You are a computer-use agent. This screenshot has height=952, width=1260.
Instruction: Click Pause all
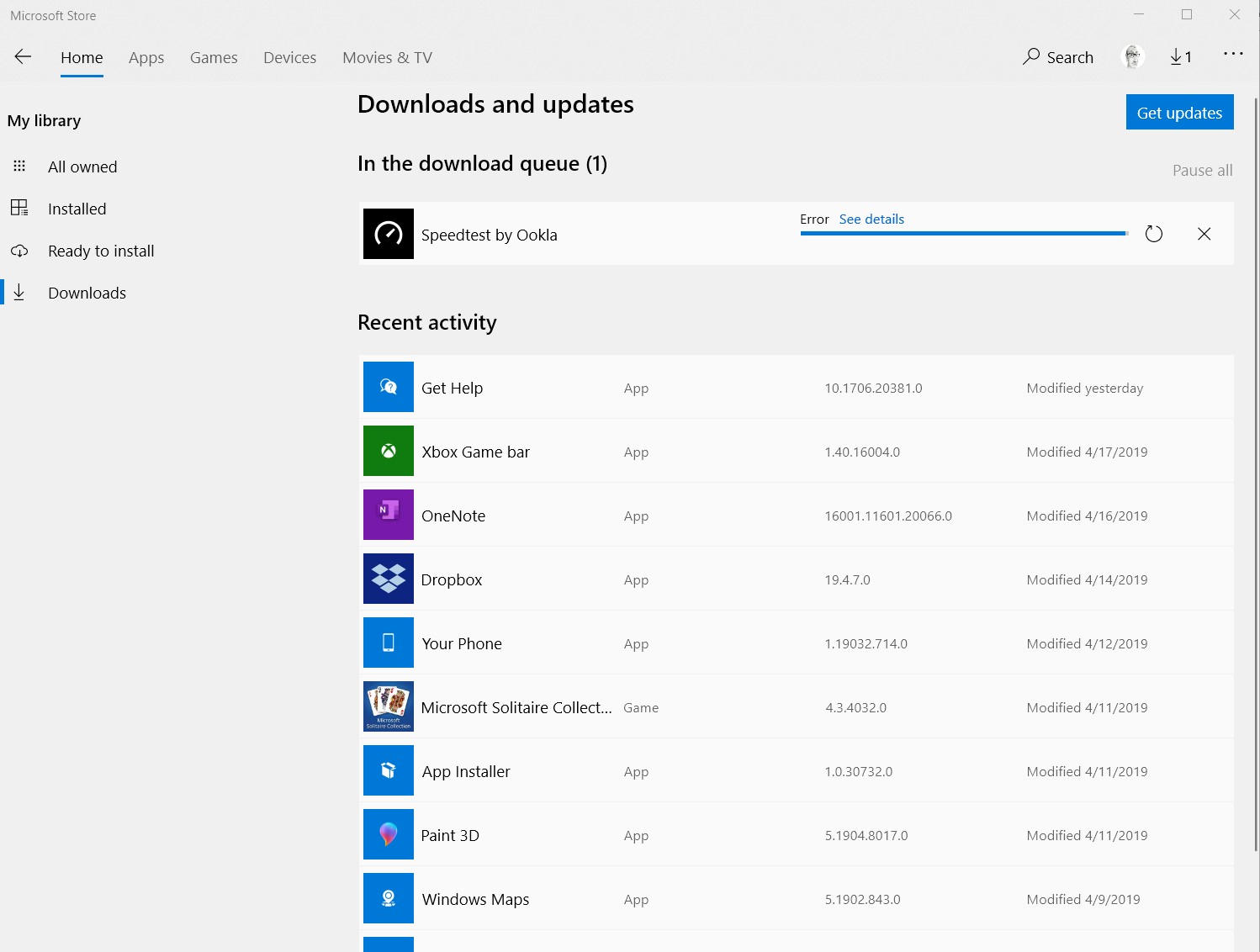(x=1203, y=170)
